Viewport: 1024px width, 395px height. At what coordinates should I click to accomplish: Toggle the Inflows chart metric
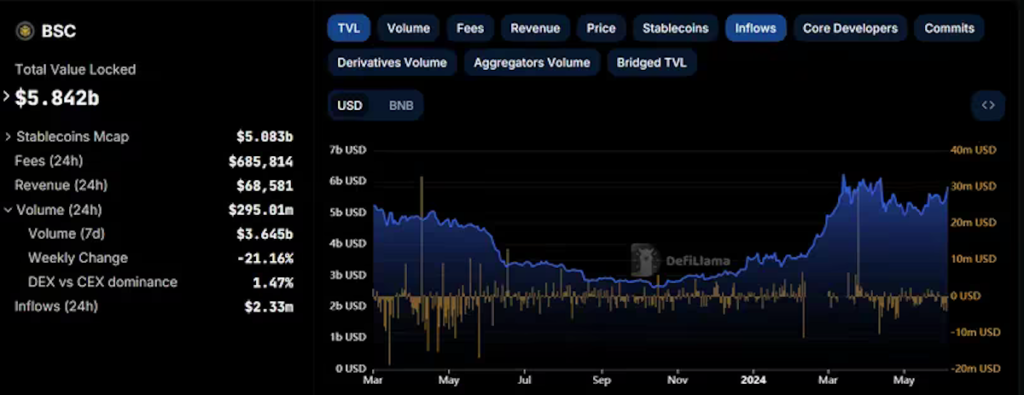(x=756, y=28)
